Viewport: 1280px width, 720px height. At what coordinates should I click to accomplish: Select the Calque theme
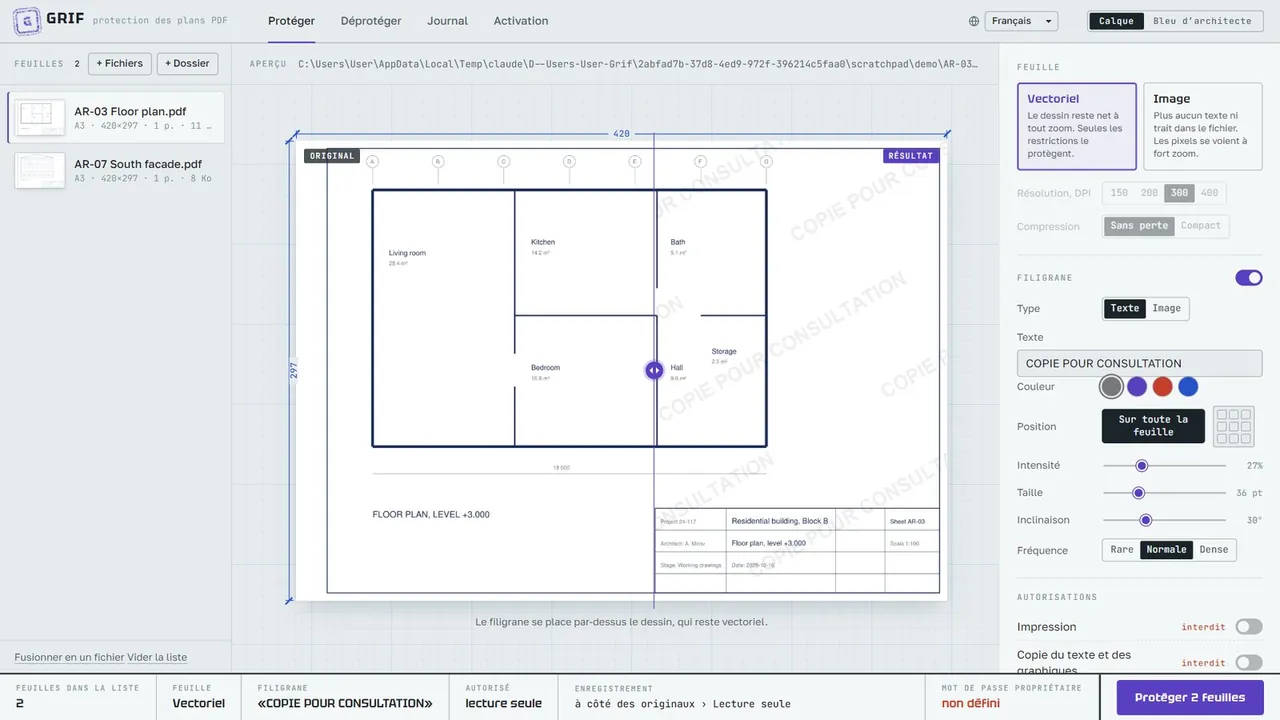pos(1116,21)
